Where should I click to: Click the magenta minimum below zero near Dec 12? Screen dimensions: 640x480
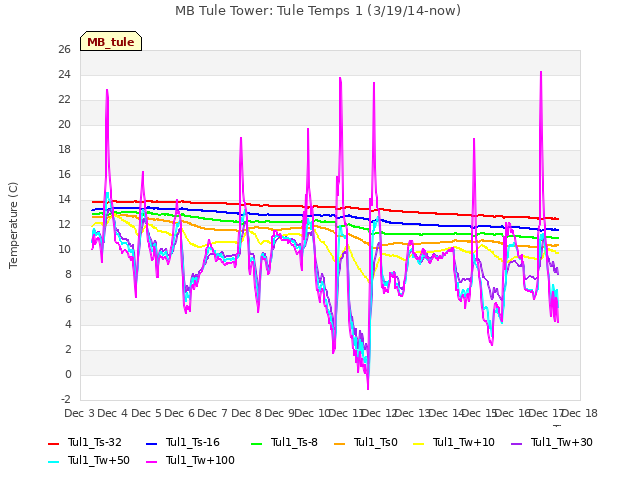pos(368,388)
